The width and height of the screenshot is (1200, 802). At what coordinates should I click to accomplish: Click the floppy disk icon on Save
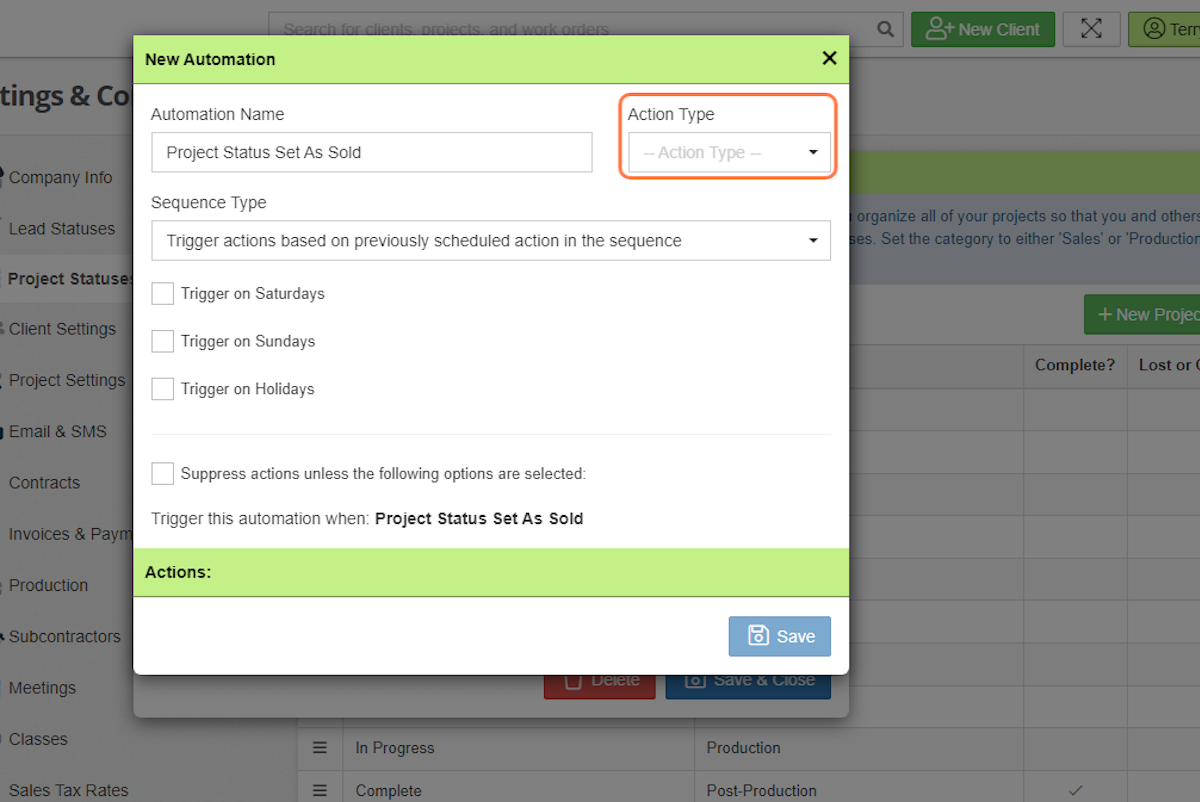coord(757,636)
